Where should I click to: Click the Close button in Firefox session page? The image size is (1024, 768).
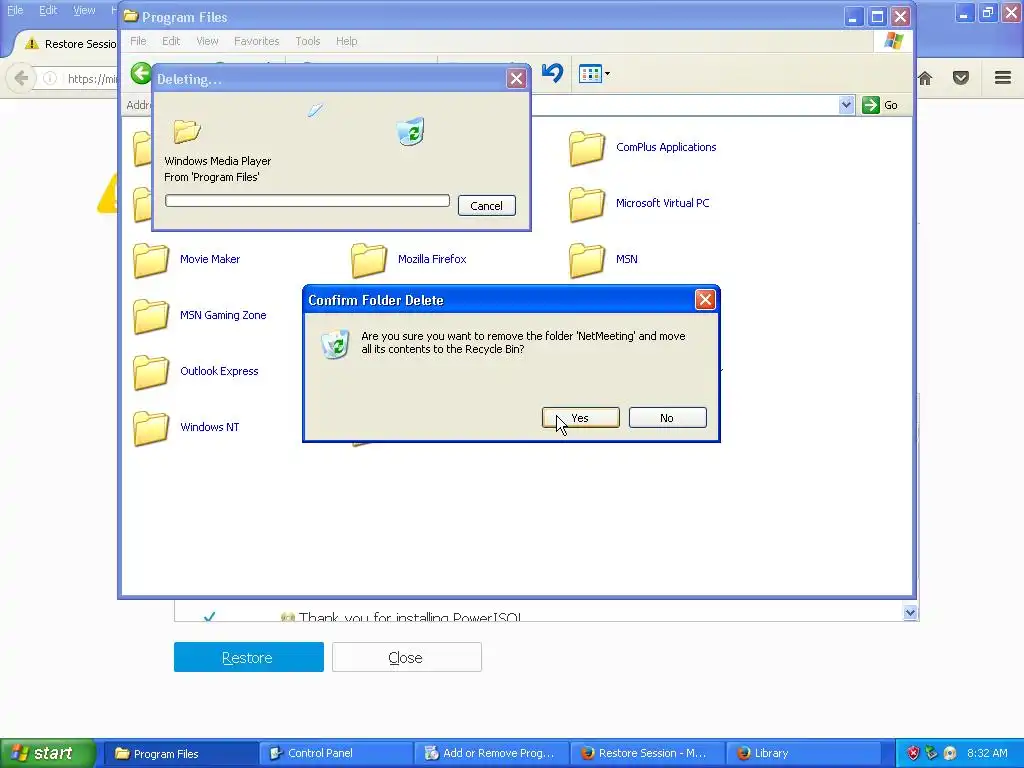pyautogui.click(x=407, y=657)
